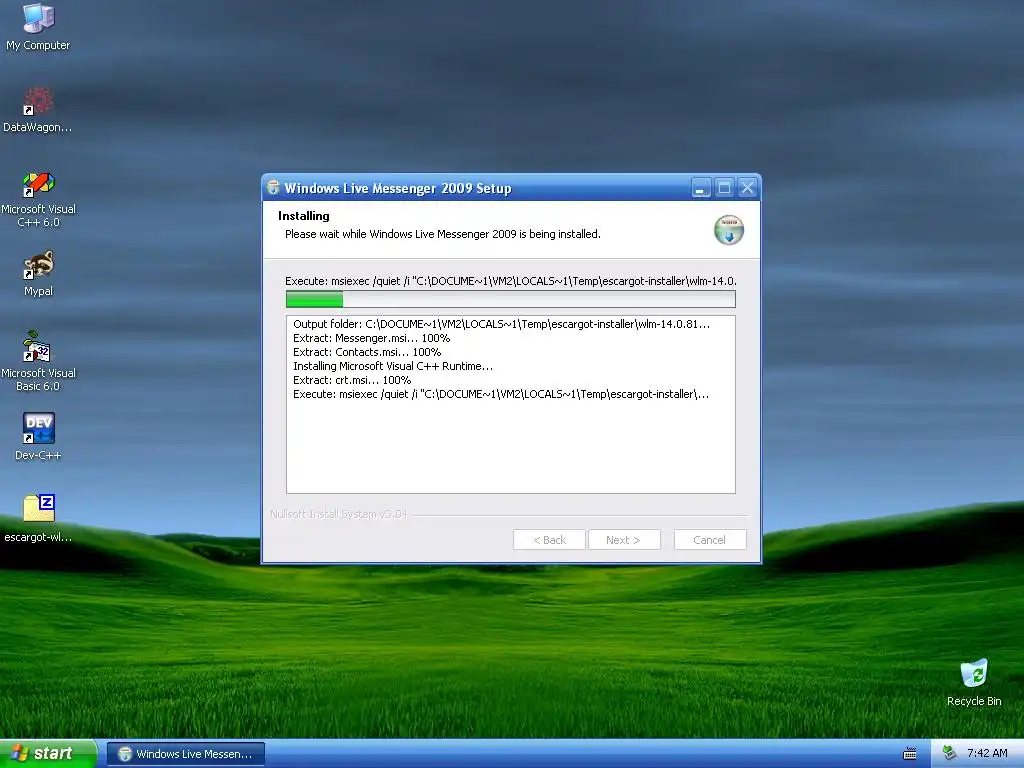Viewport: 1024px width, 768px height.
Task: Select the 'Output folder' log line
Action: click(501, 324)
